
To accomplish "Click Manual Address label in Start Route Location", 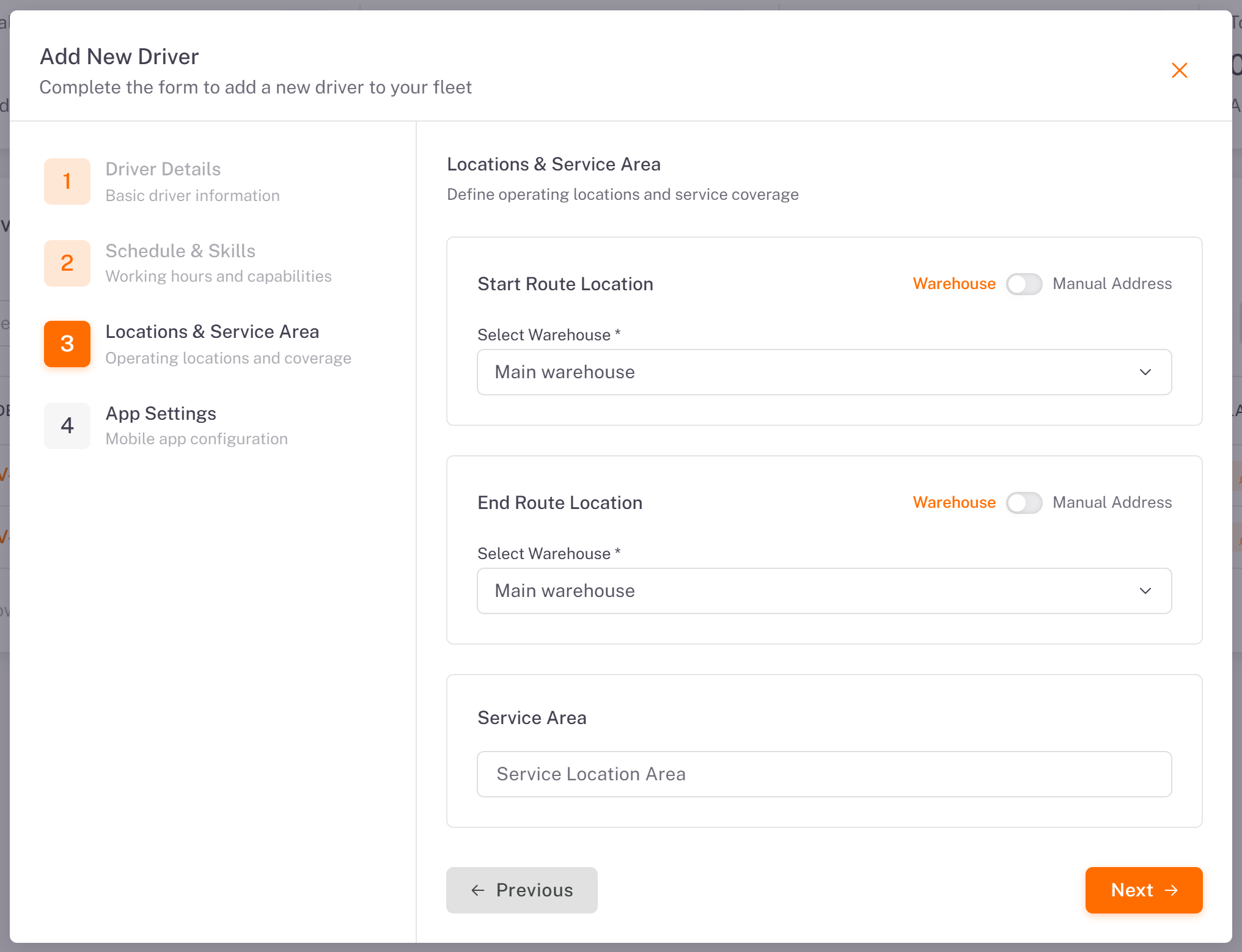I will coord(1112,284).
